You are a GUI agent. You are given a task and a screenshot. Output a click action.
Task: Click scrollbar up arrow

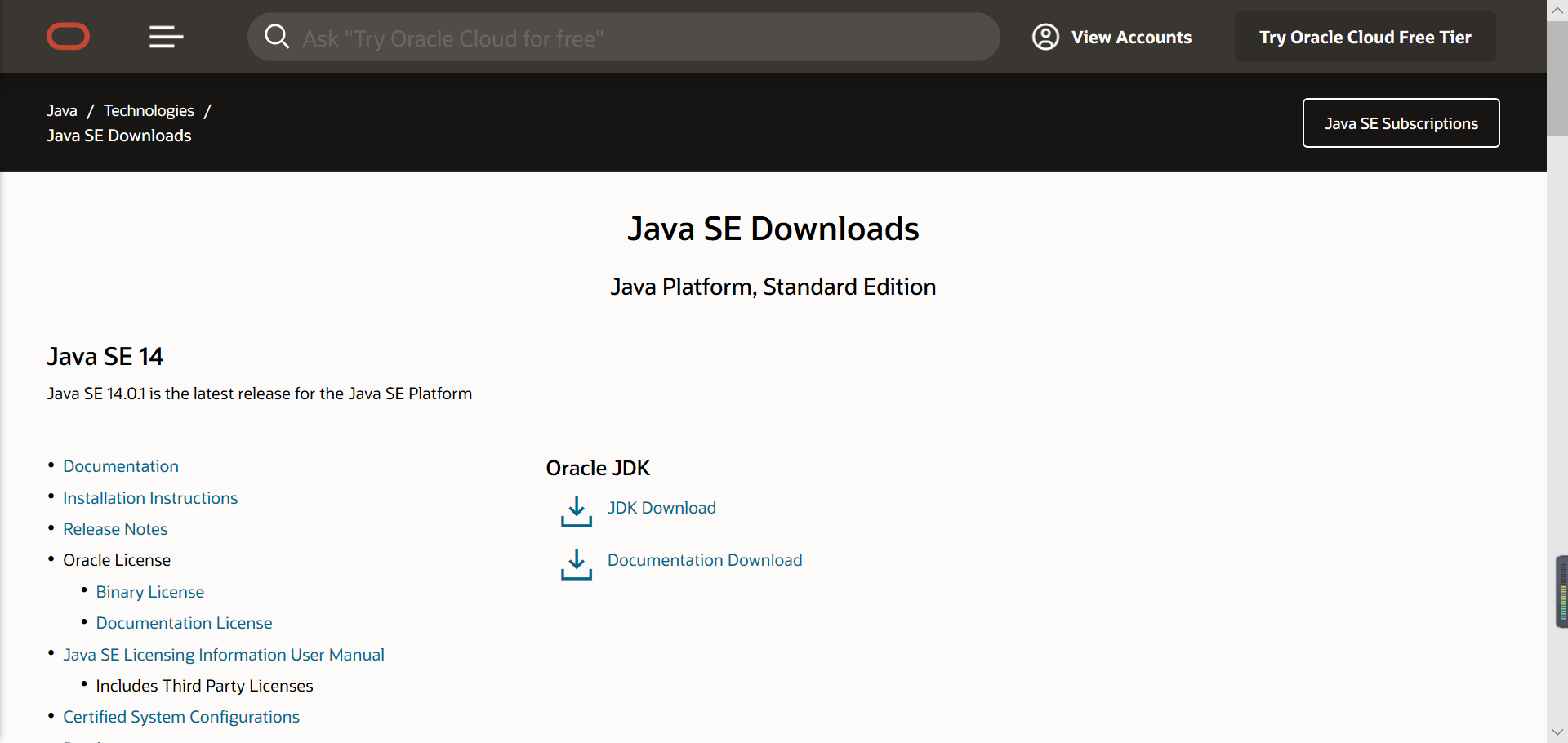click(x=1557, y=10)
